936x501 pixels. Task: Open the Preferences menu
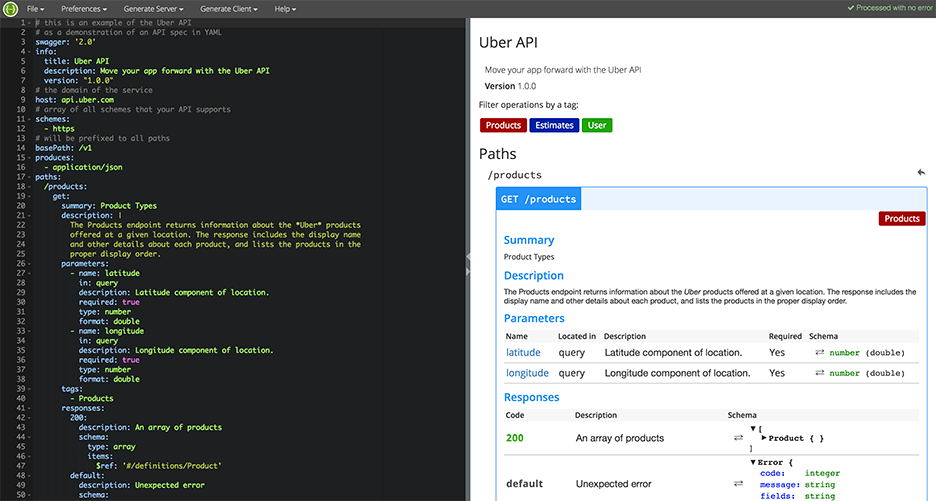86,8
